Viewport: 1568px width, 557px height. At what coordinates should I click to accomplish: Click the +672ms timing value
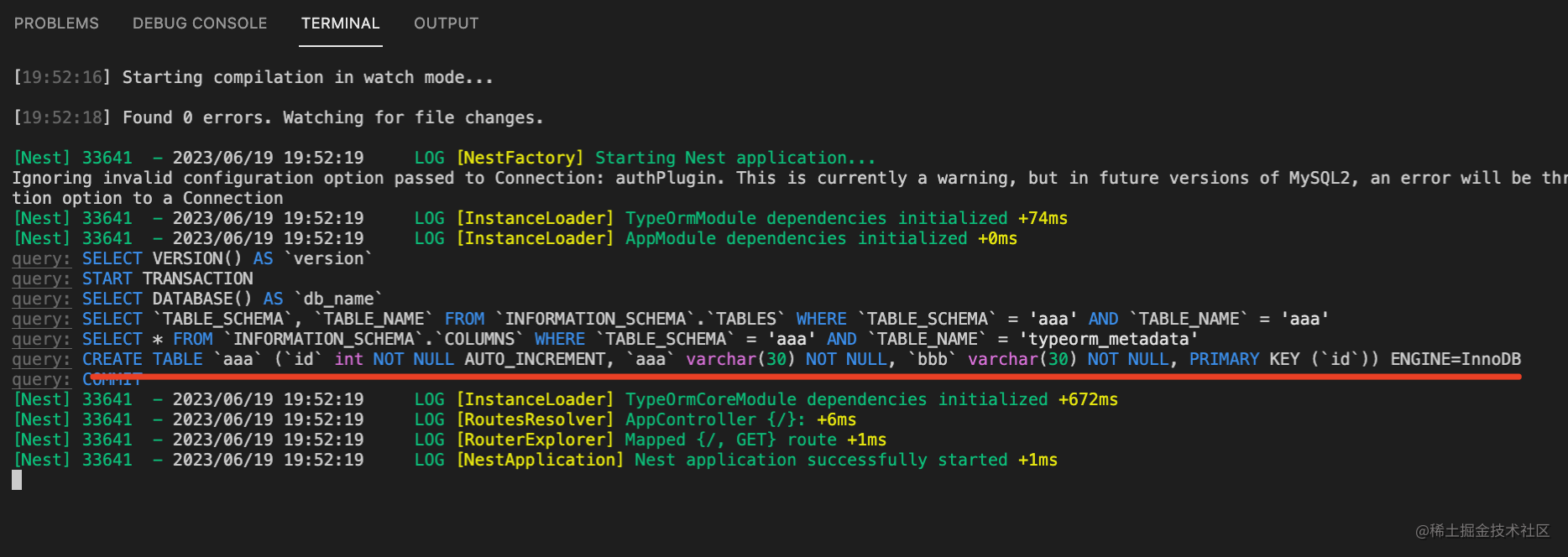[x=1088, y=399]
